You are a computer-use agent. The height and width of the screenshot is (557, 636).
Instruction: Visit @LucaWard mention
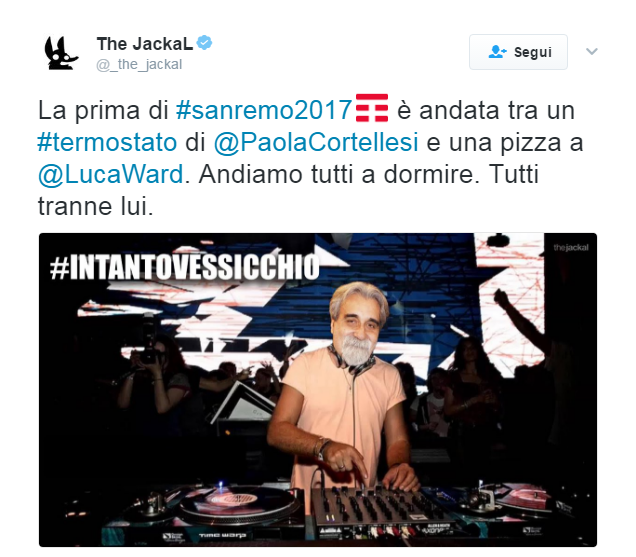[x=111, y=174]
